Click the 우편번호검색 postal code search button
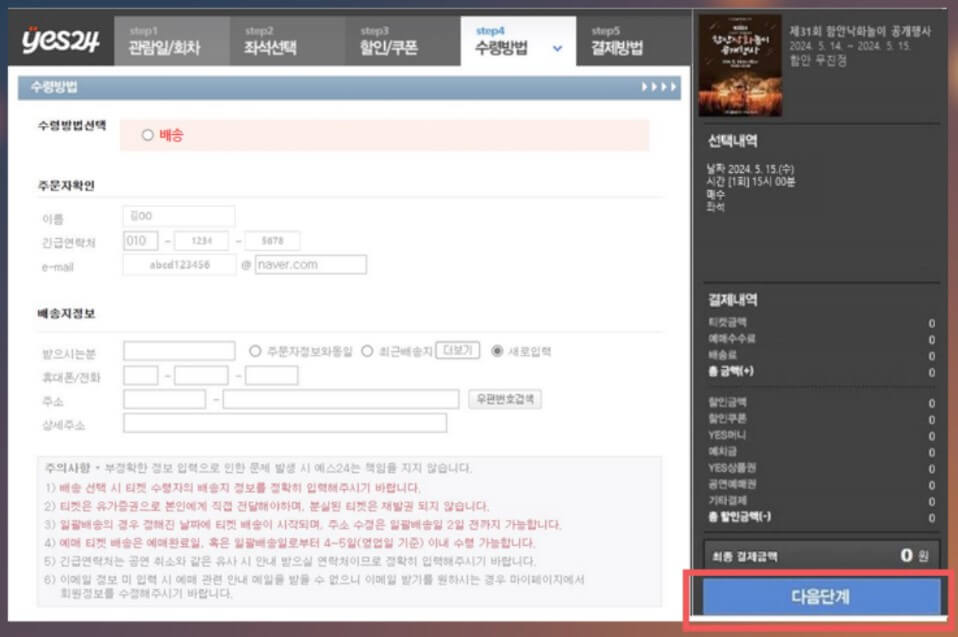The image size is (958, 637). 504,397
